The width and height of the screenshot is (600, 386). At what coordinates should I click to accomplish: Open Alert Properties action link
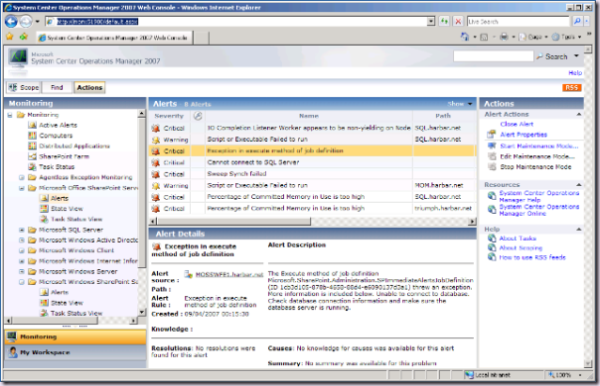(x=523, y=135)
